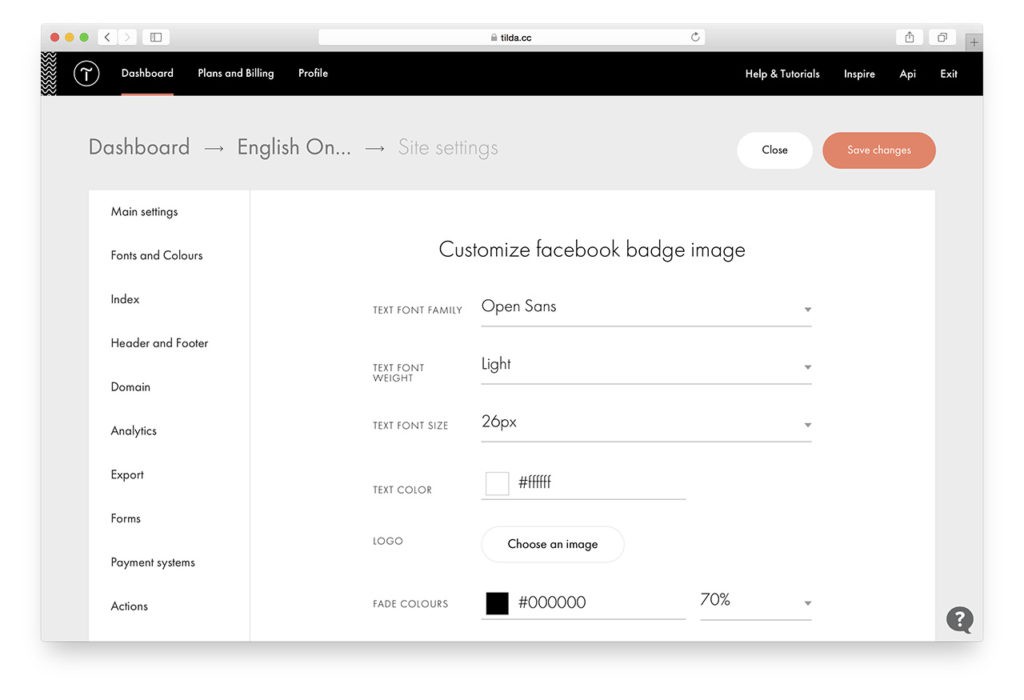
Task: Click Choose an image button
Action: click(552, 544)
